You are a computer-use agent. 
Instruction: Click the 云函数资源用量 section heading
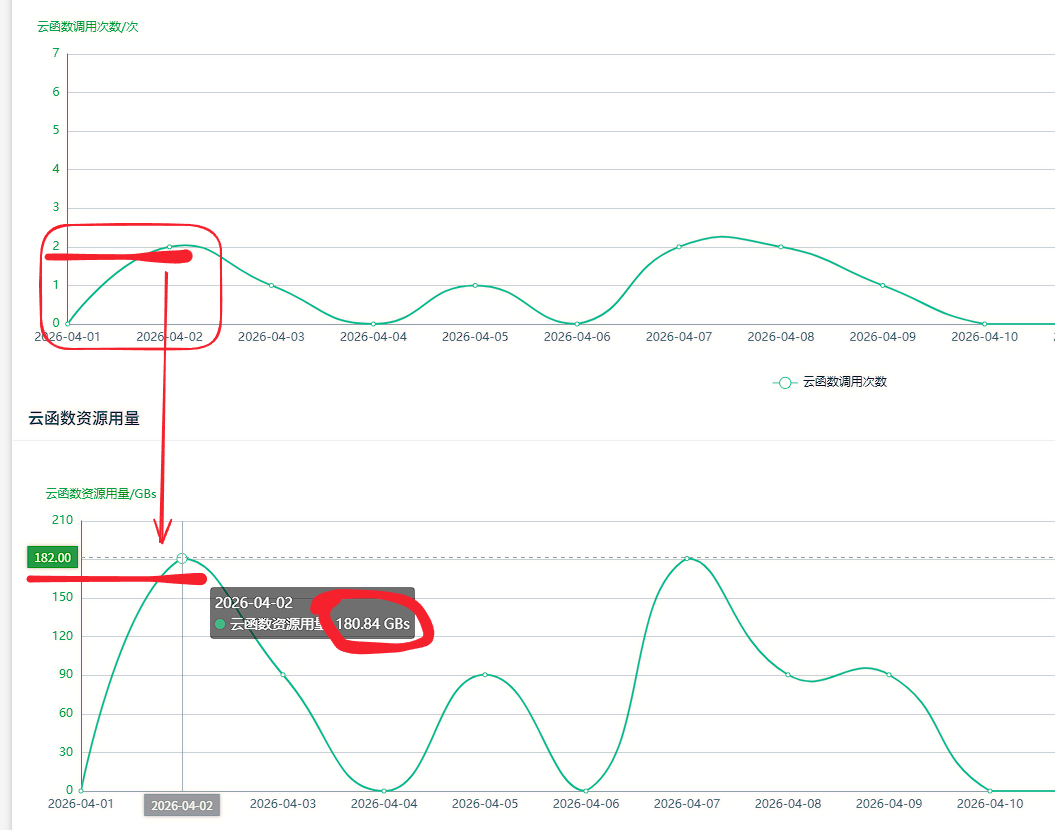[84, 419]
